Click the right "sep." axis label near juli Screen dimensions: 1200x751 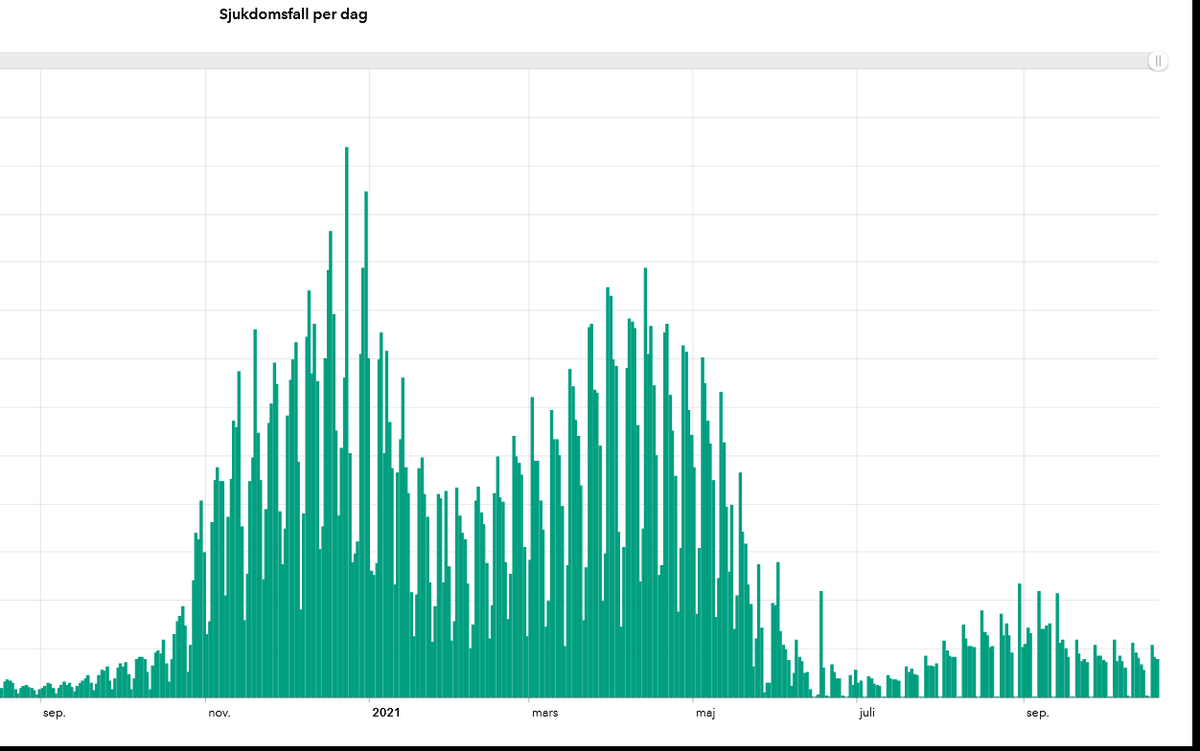coord(1038,713)
